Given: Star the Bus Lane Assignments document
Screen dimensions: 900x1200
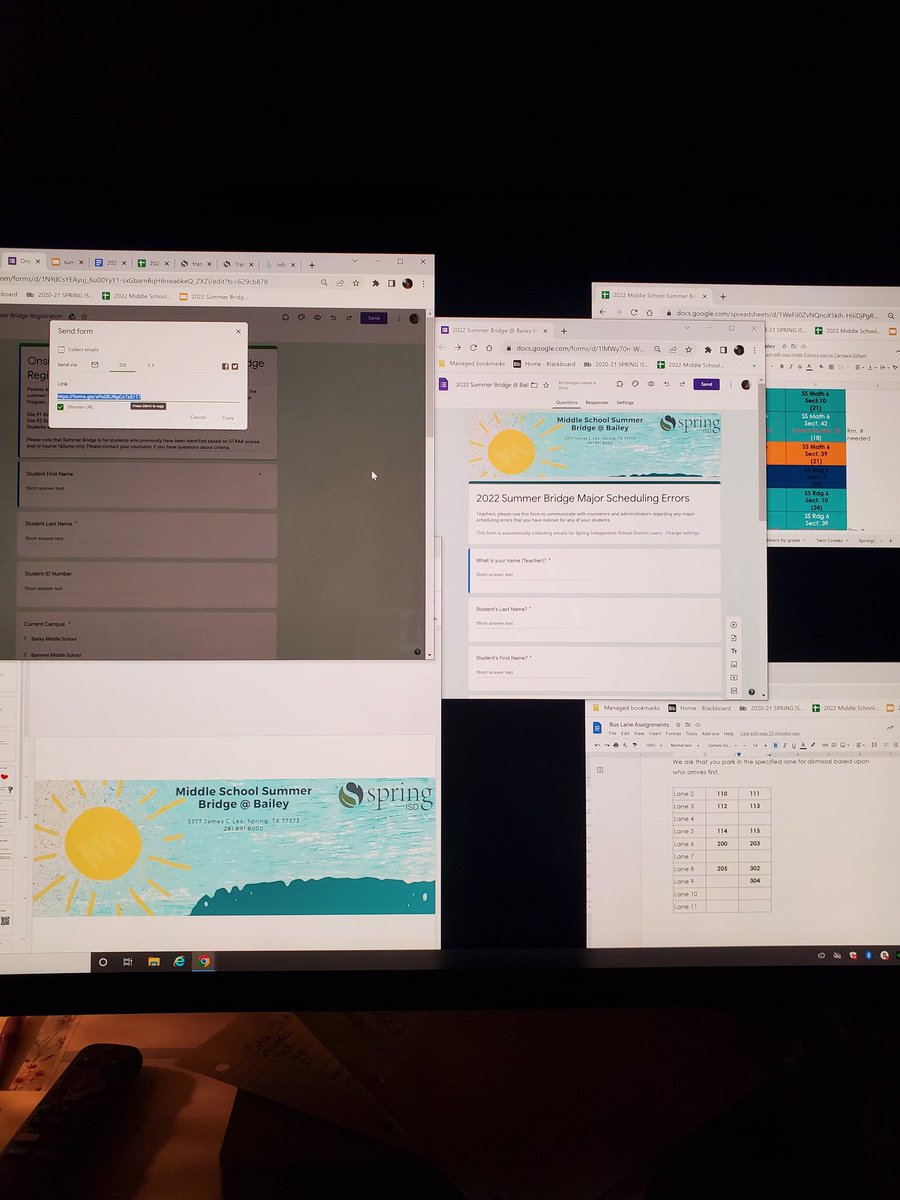Looking at the screenshot, I should [677, 725].
